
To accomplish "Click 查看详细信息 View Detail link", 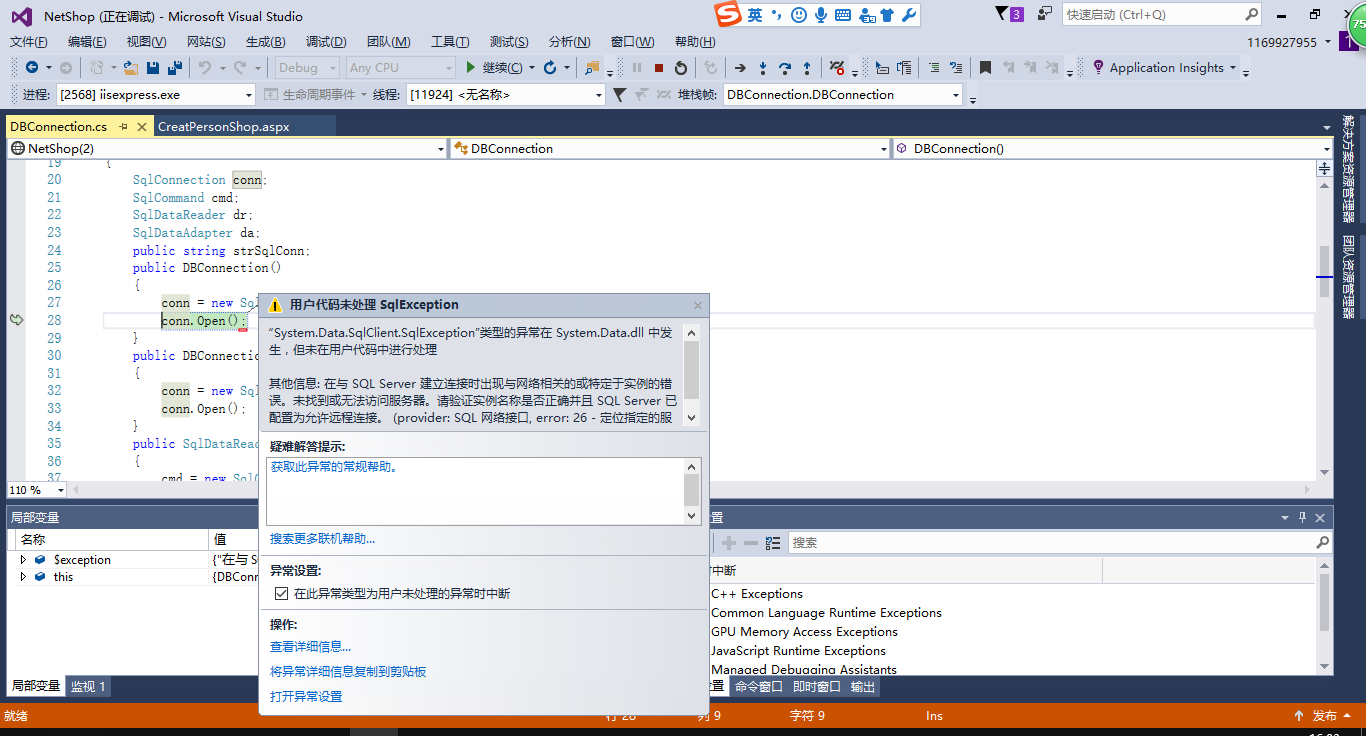I will (311, 647).
